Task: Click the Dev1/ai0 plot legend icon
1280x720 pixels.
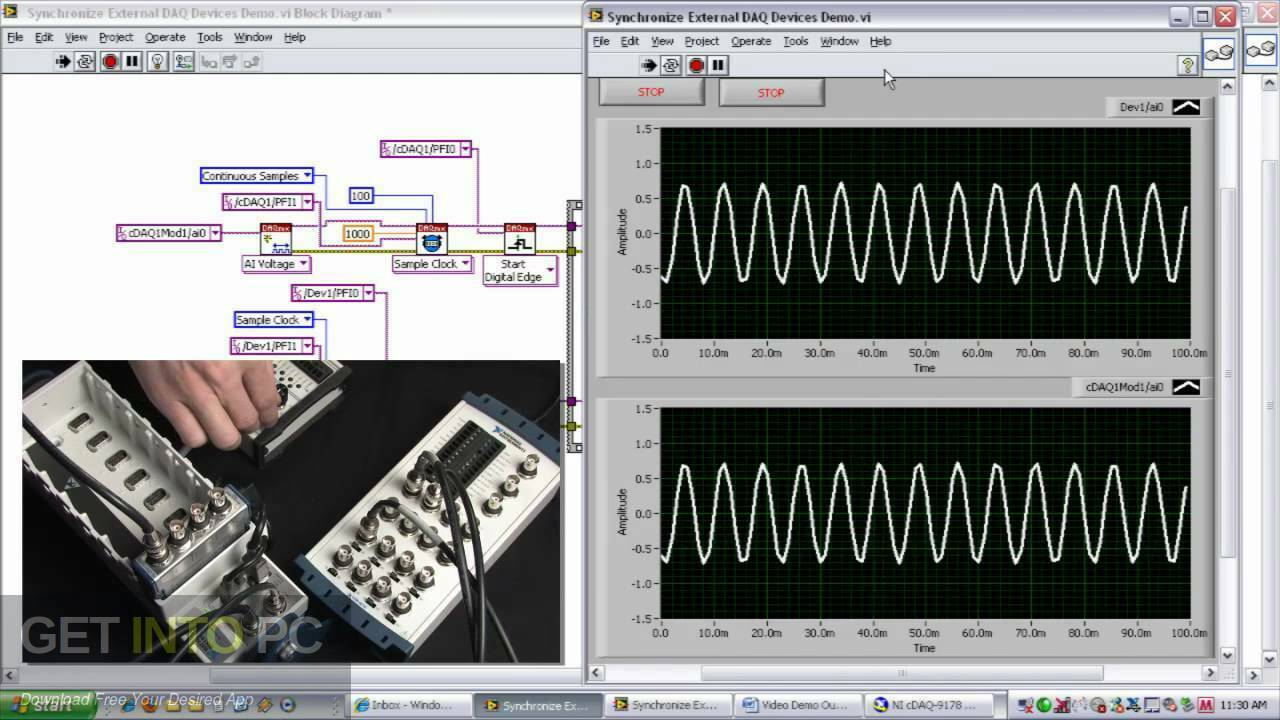Action: point(1186,107)
